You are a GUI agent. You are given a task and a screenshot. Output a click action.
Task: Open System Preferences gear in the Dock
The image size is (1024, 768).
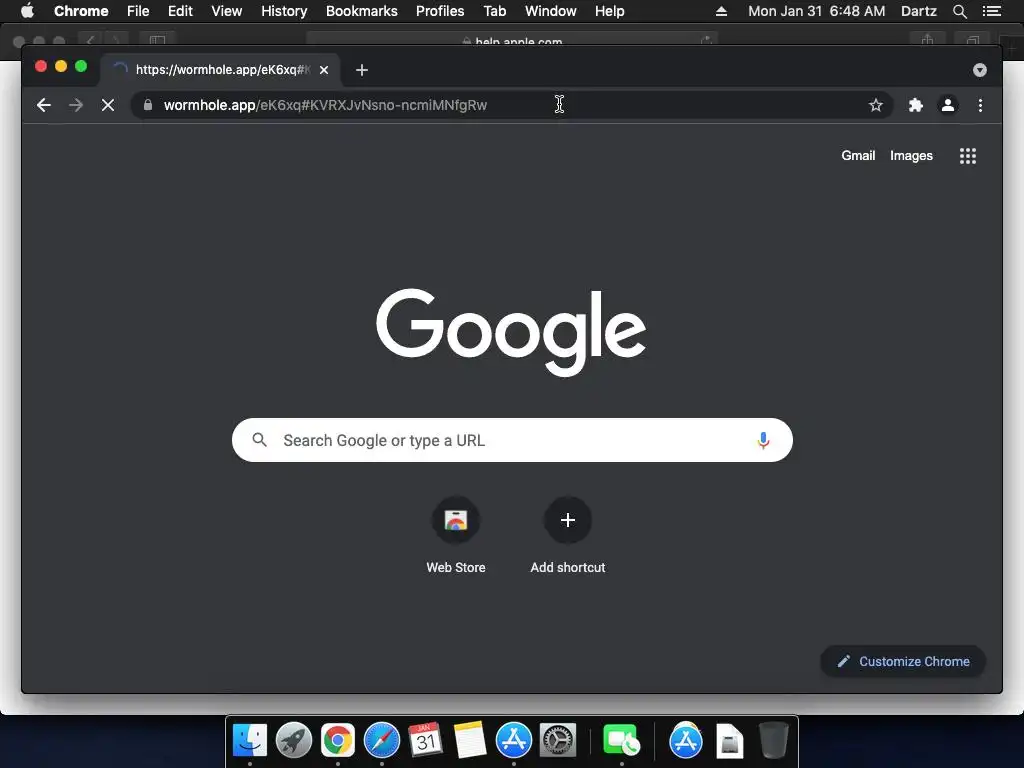coord(558,741)
